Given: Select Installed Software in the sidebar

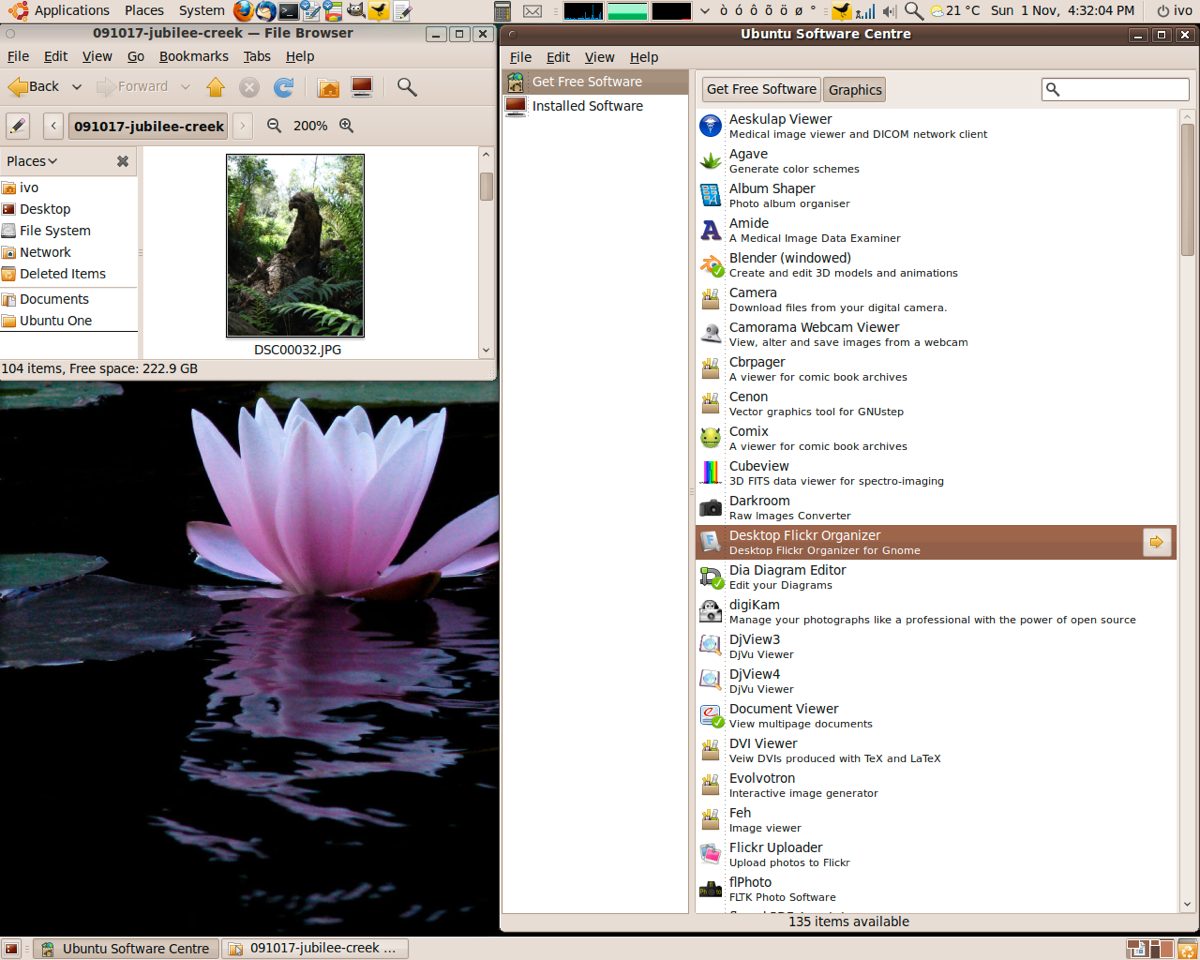Looking at the screenshot, I should coord(587,106).
